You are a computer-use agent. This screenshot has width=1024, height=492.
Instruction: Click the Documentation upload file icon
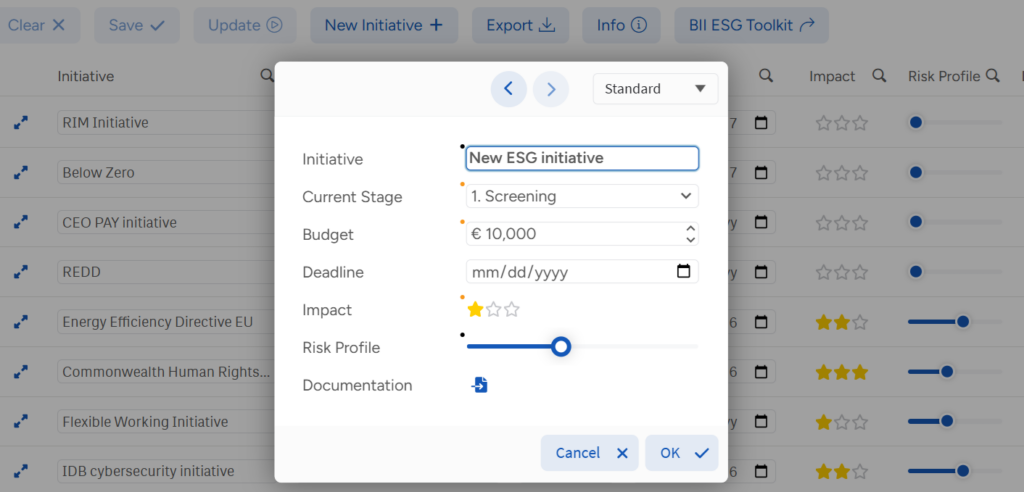click(480, 385)
